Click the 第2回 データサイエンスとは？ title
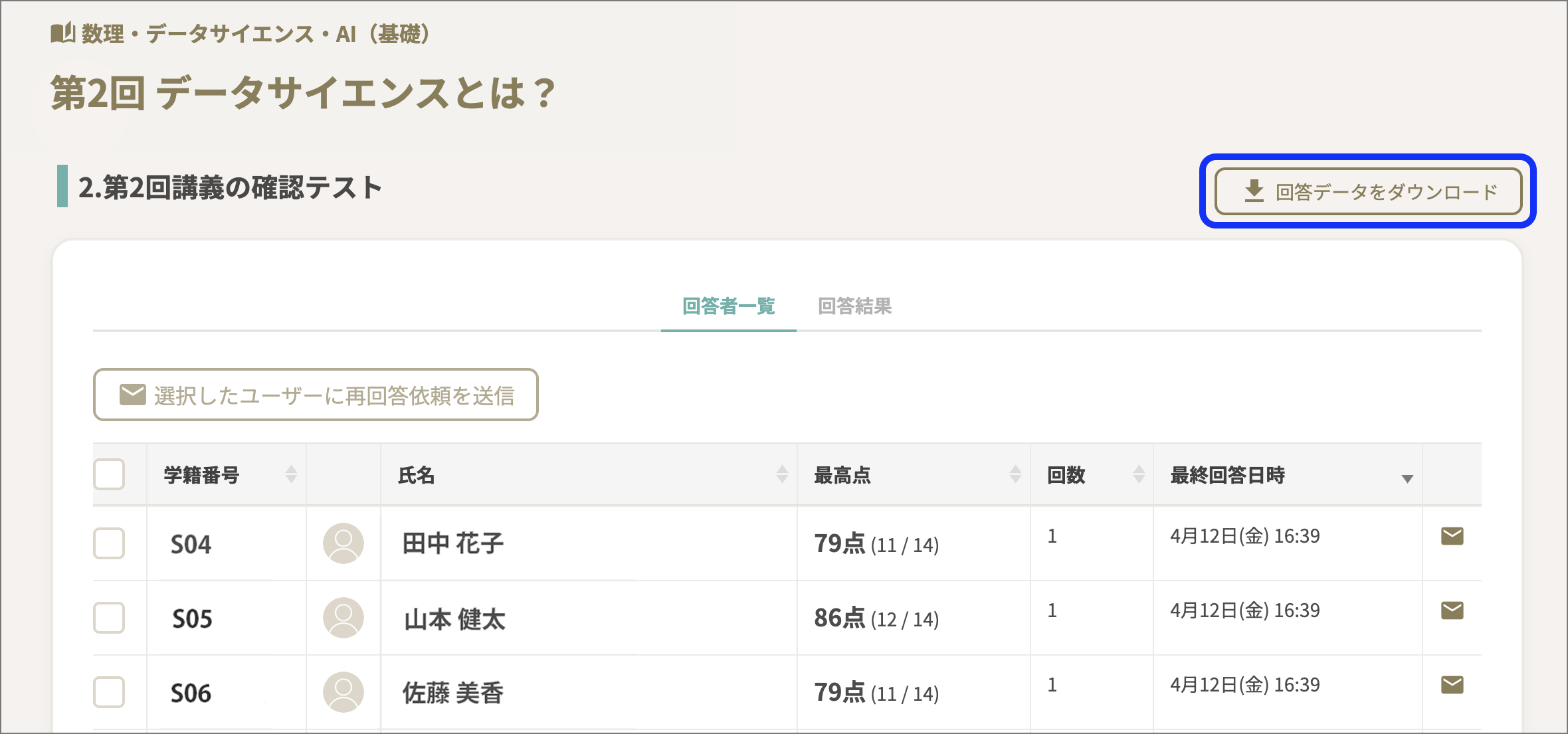Image resolution: width=1568 pixels, height=734 pixels. pos(303,92)
